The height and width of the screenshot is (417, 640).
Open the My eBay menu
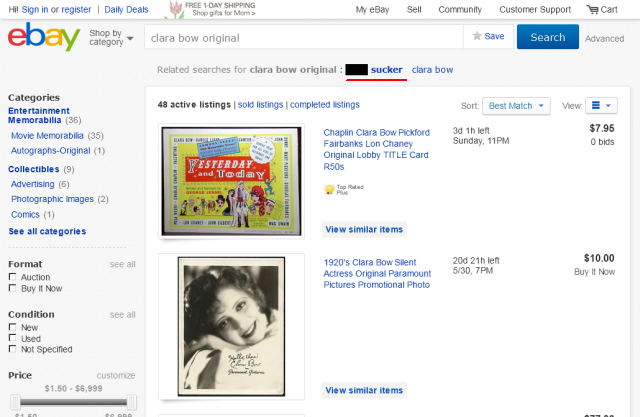click(x=373, y=9)
